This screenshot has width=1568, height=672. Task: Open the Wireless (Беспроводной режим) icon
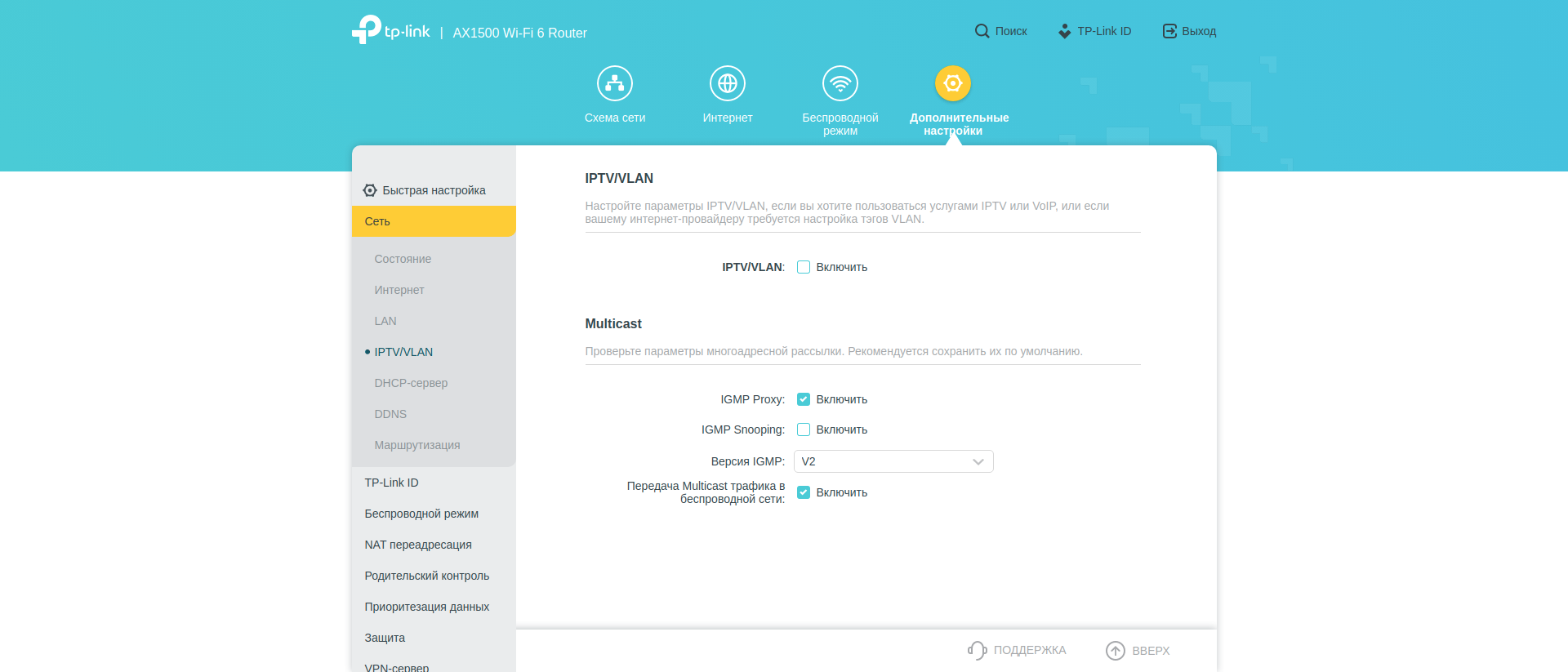[840, 83]
